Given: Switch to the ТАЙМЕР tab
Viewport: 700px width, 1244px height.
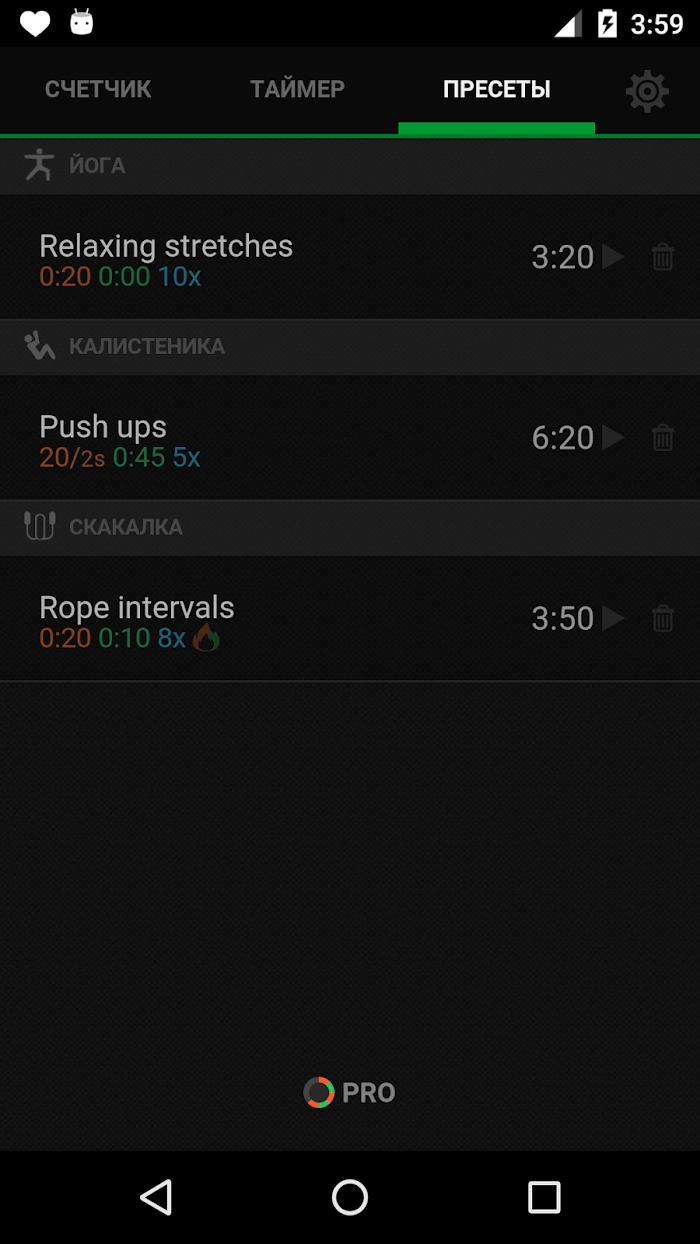Looking at the screenshot, I should click(x=298, y=89).
